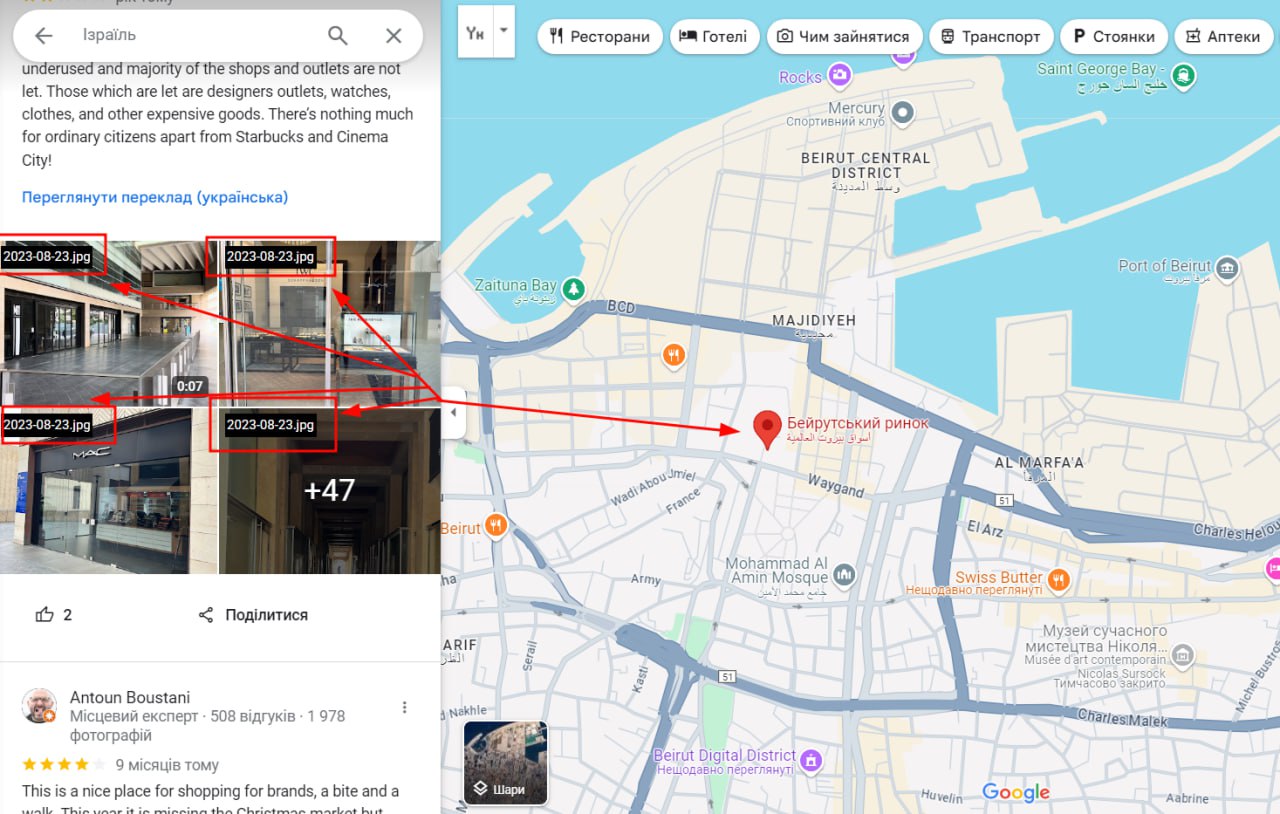Click the Nicolas Sursock museum marker icon
Image resolution: width=1280 pixels, height=814 pixels.
pyautogui.click(x=1183, y=656)
